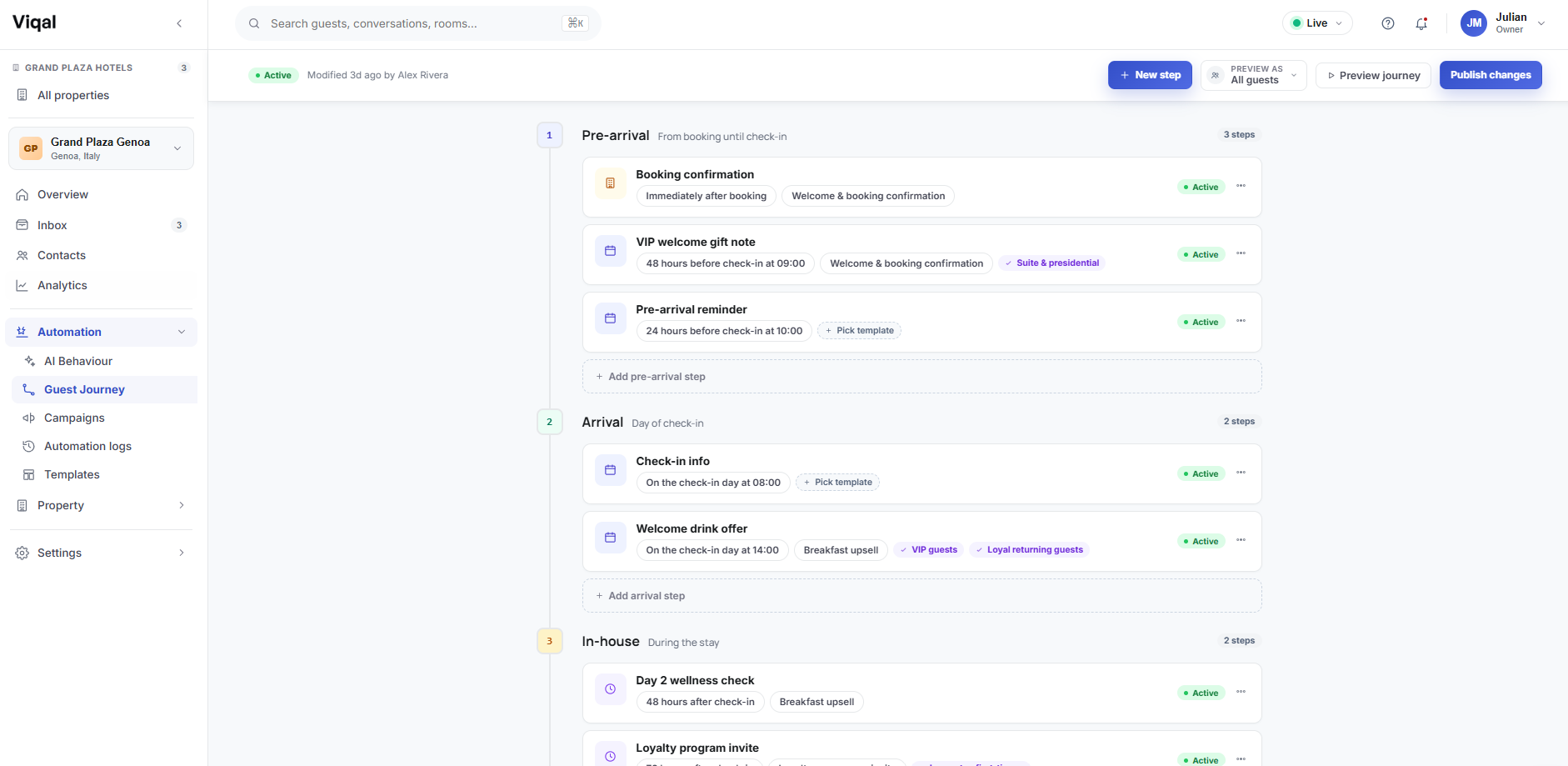The image size is (1568, 766).
Task: Click the Automation logs history icon
Action: click(x=29, y=447)
